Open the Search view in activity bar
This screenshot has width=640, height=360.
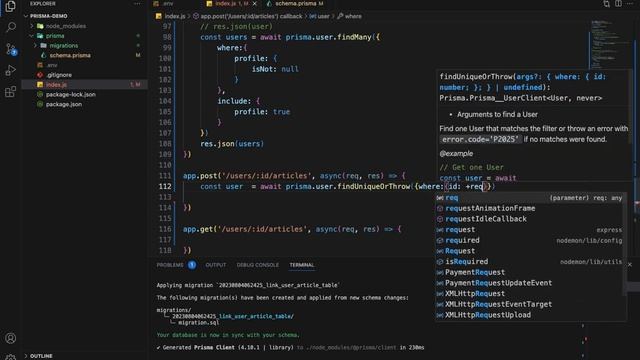(x=11, y=28)
